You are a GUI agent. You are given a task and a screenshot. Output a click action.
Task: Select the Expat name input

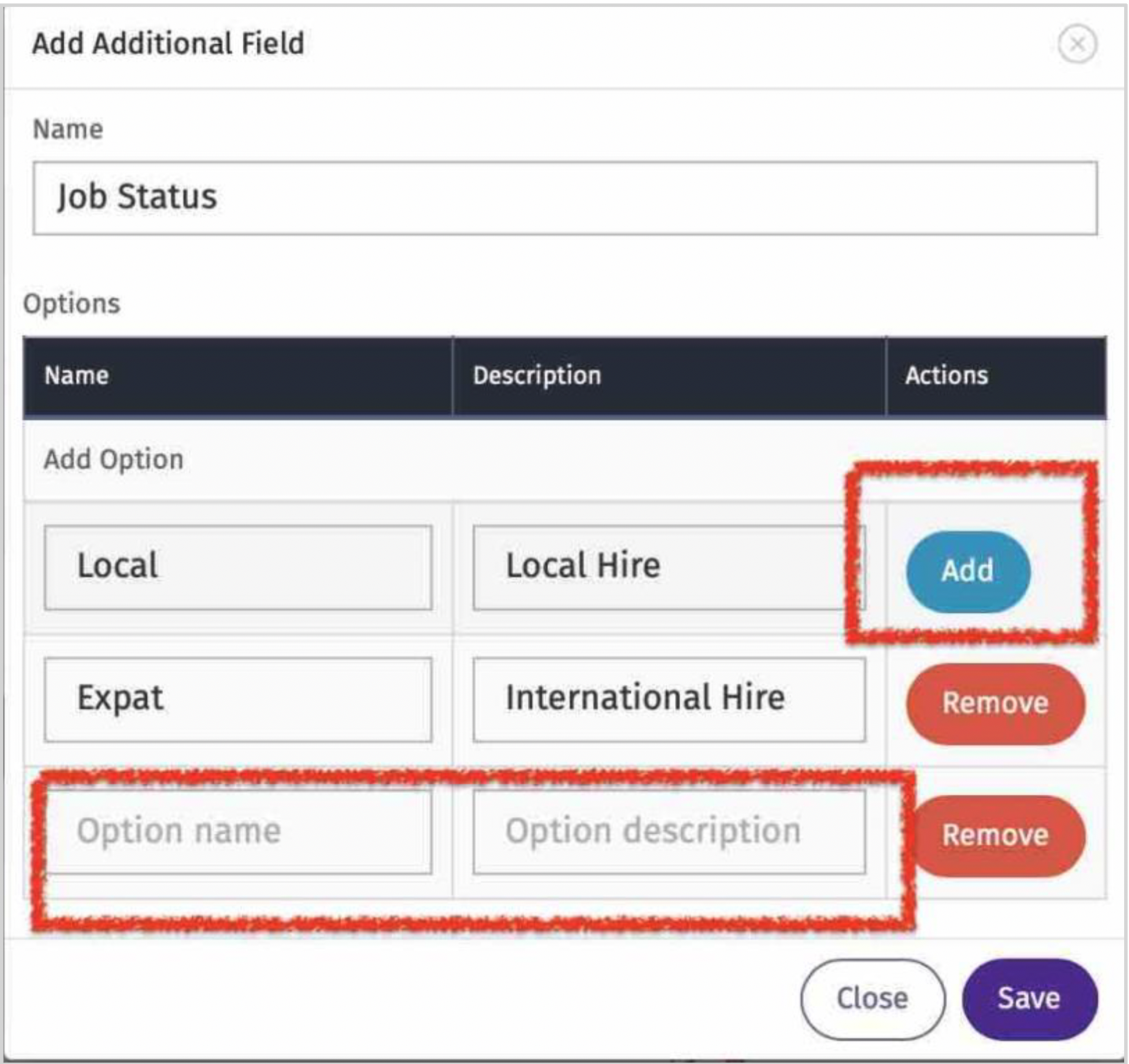[238, 699]
